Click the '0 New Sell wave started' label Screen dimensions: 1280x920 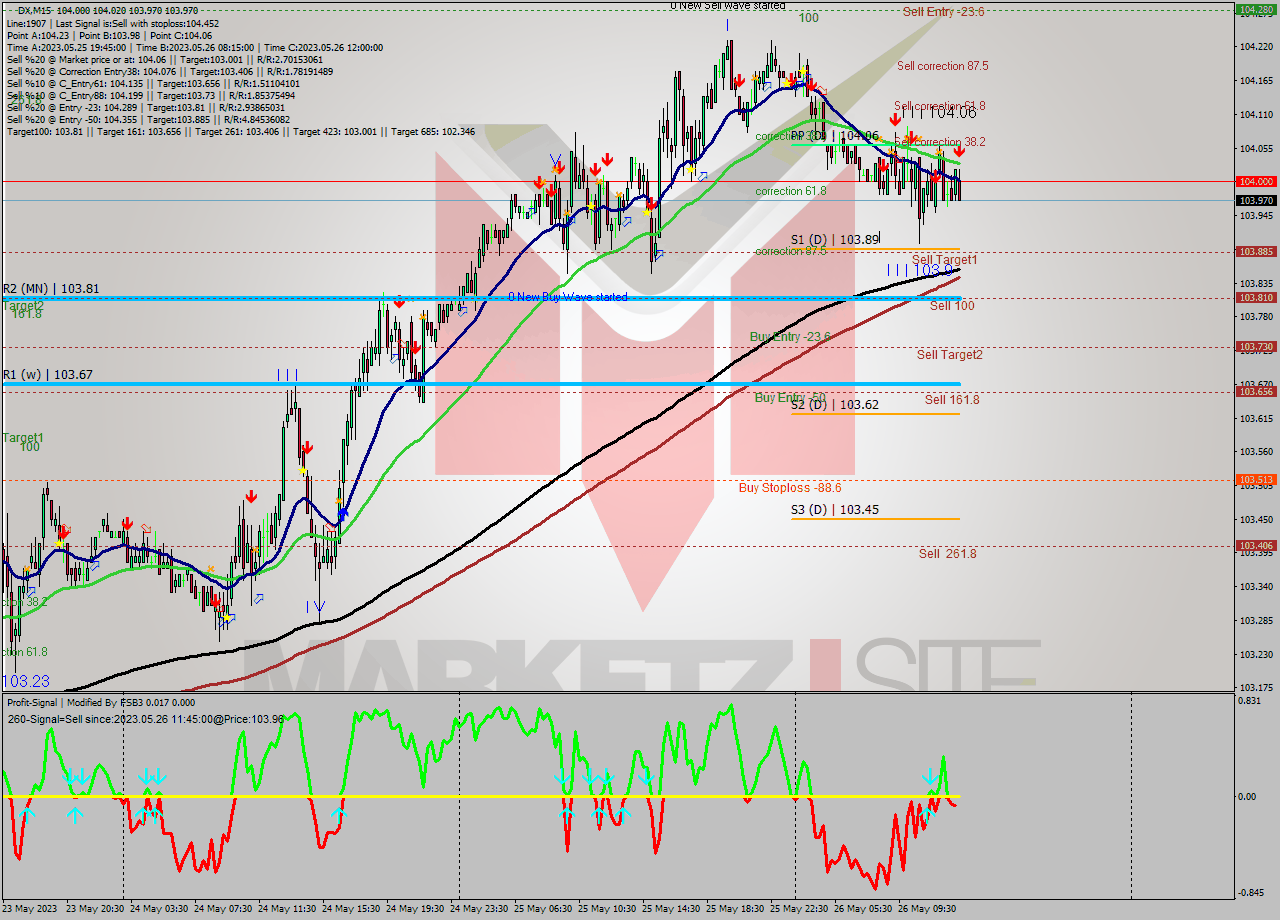pos(727,6)
